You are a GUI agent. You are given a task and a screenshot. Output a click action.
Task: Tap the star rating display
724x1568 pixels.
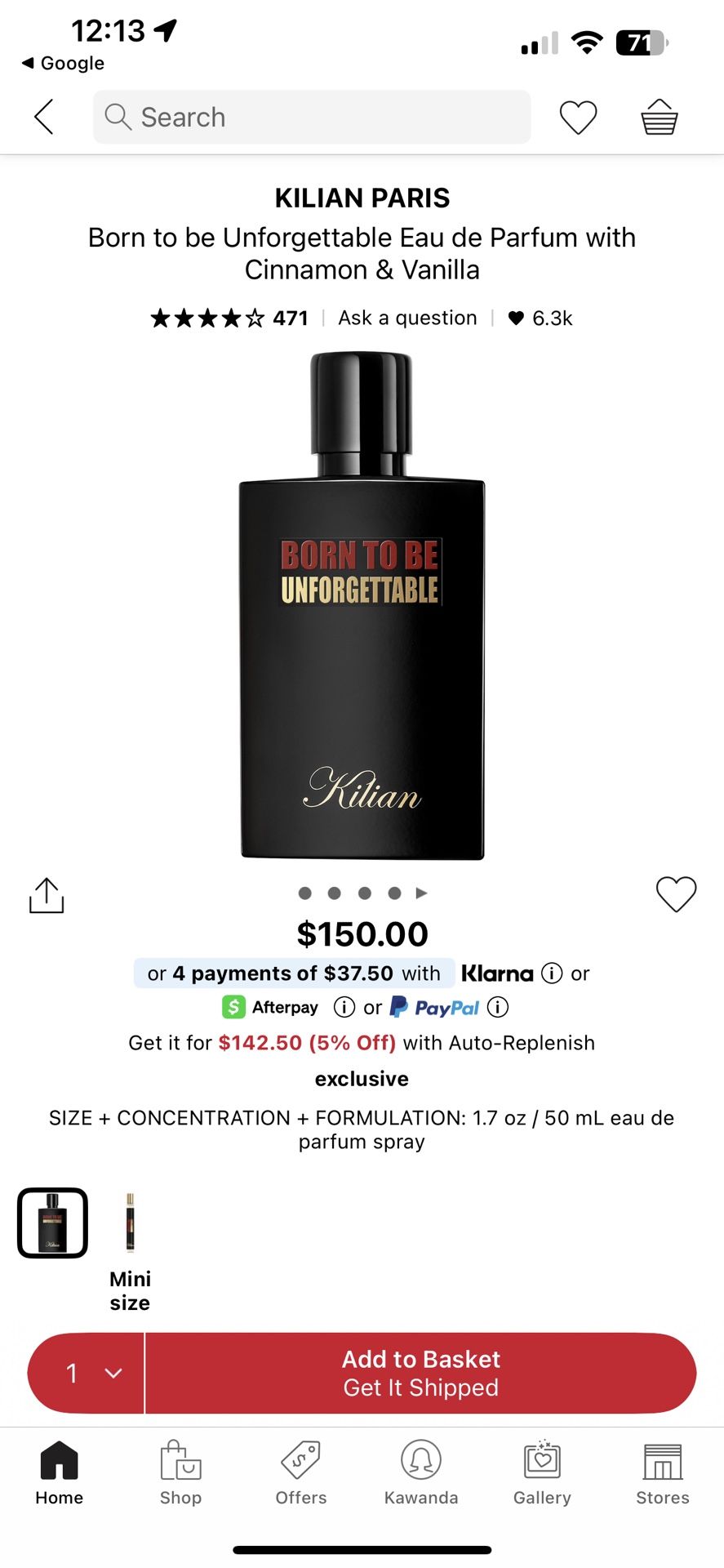coord(207,318)
